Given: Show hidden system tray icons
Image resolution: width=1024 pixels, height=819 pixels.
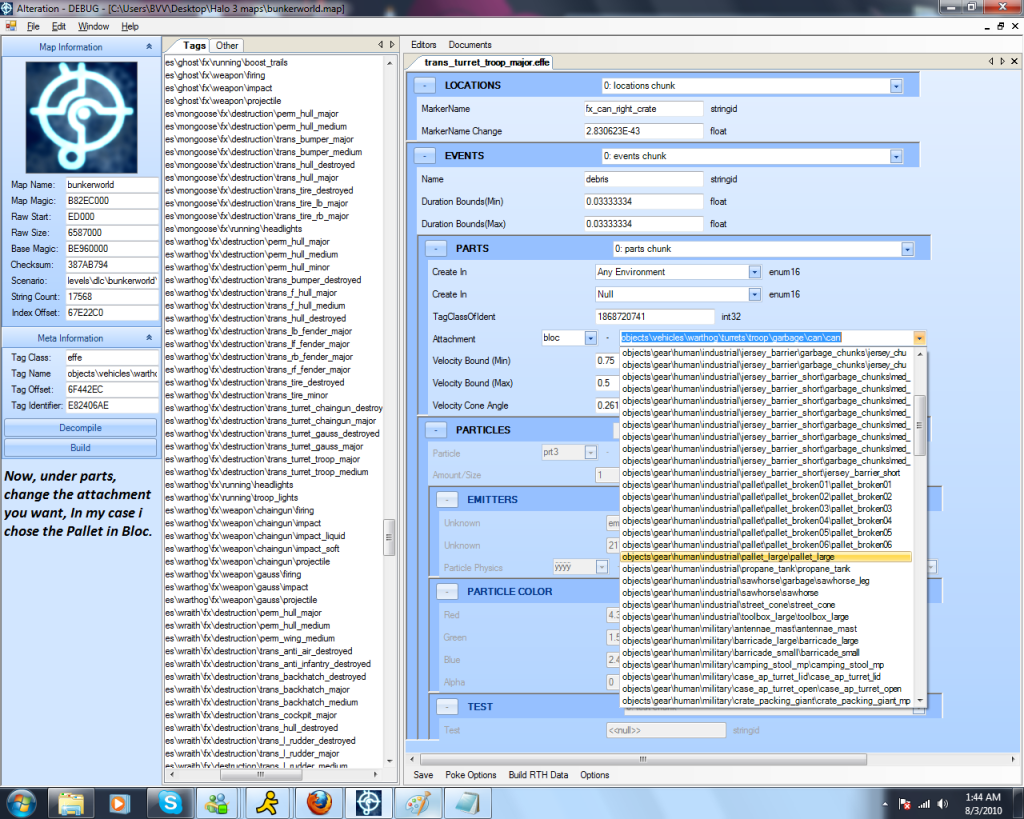Looking at the screenshot, I should tap(885, 804).
